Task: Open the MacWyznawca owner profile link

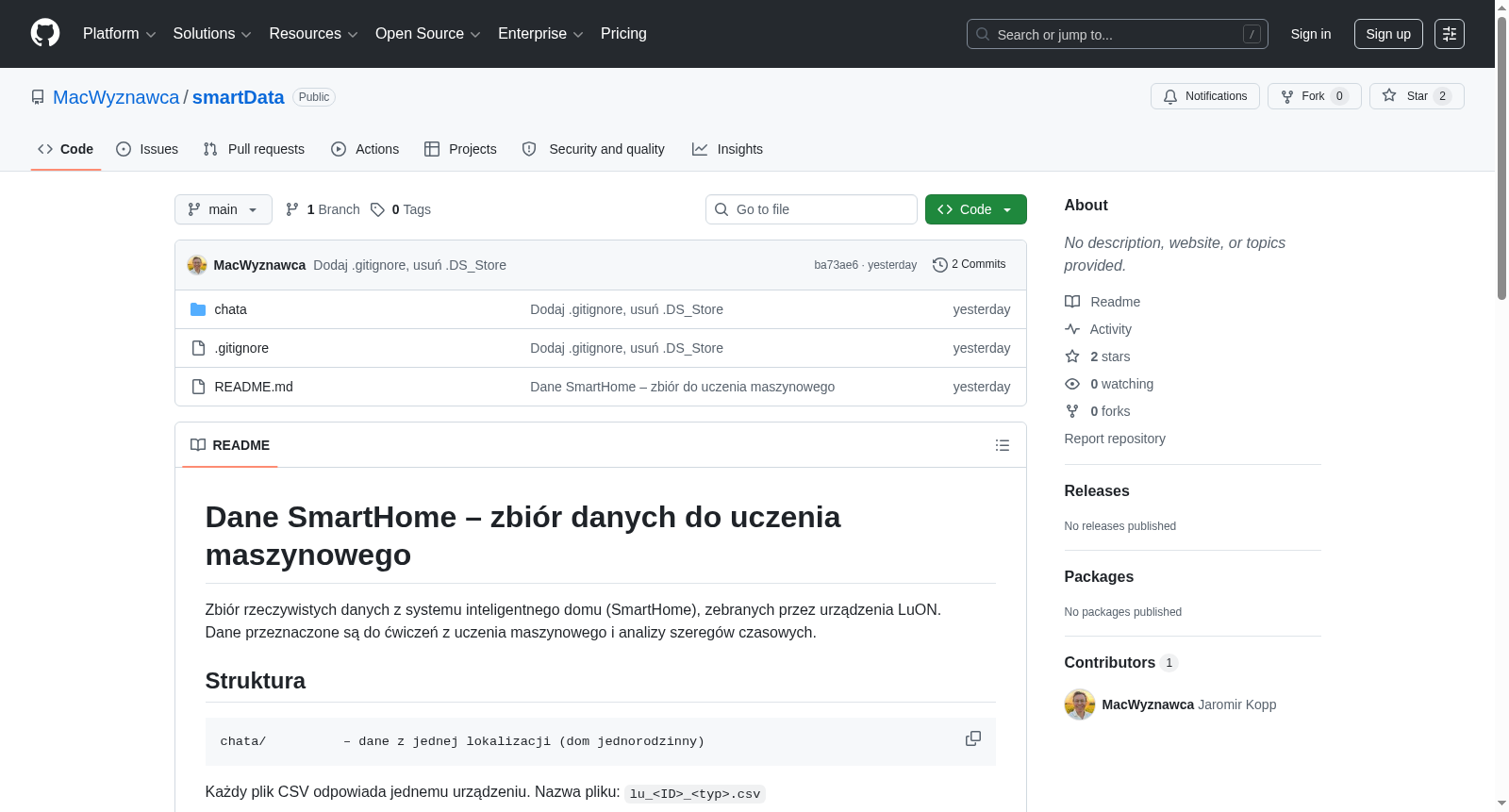Action: click(x=116, y=97)
